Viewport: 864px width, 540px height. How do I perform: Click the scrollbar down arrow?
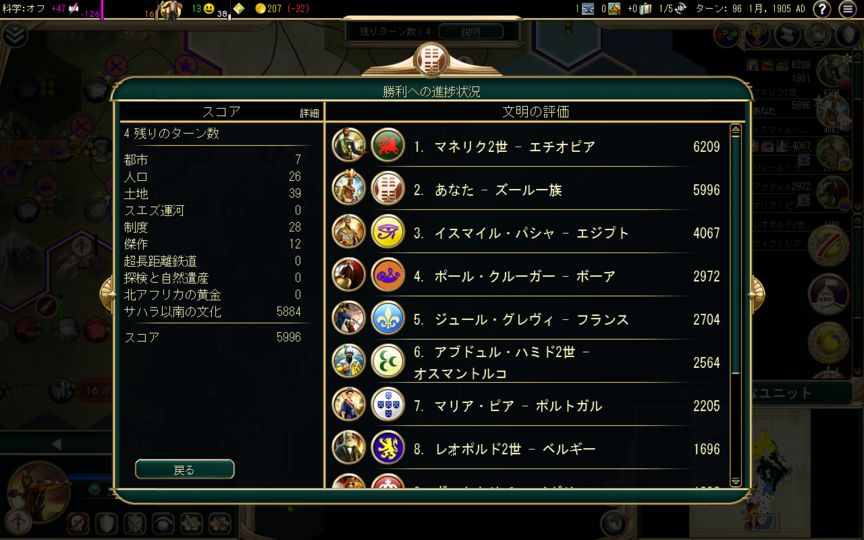(735, 481)
